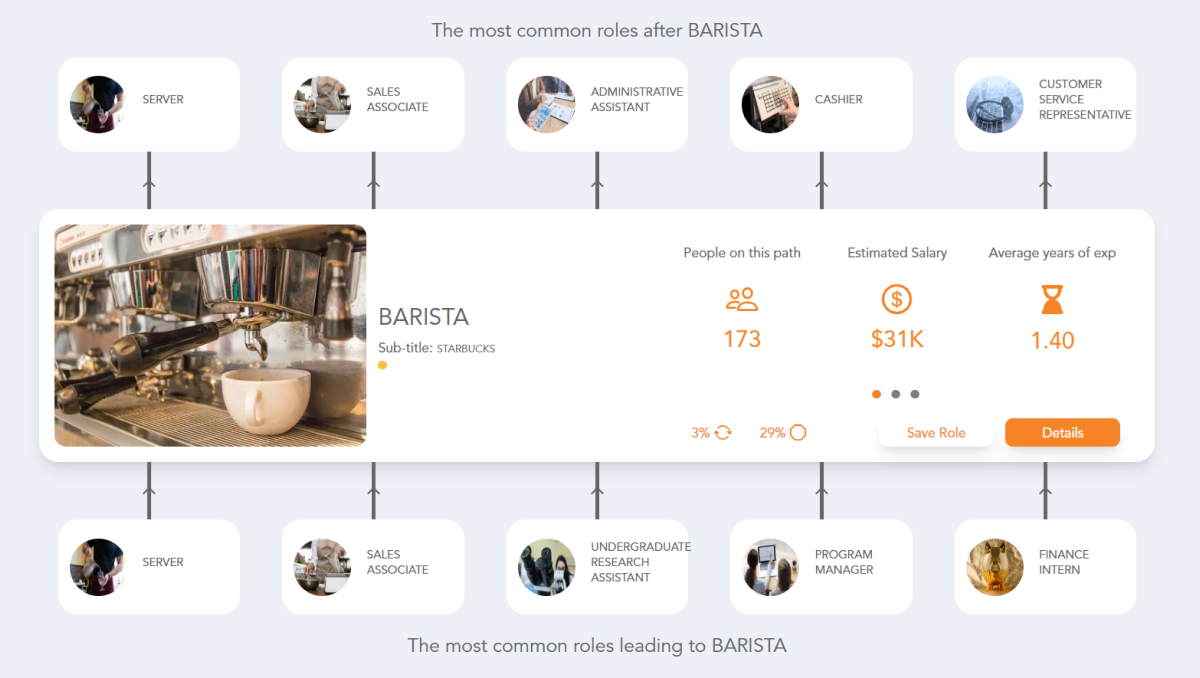Select the Cashier role icon
The image size is (1200, 678).
(x=769, y=104)
